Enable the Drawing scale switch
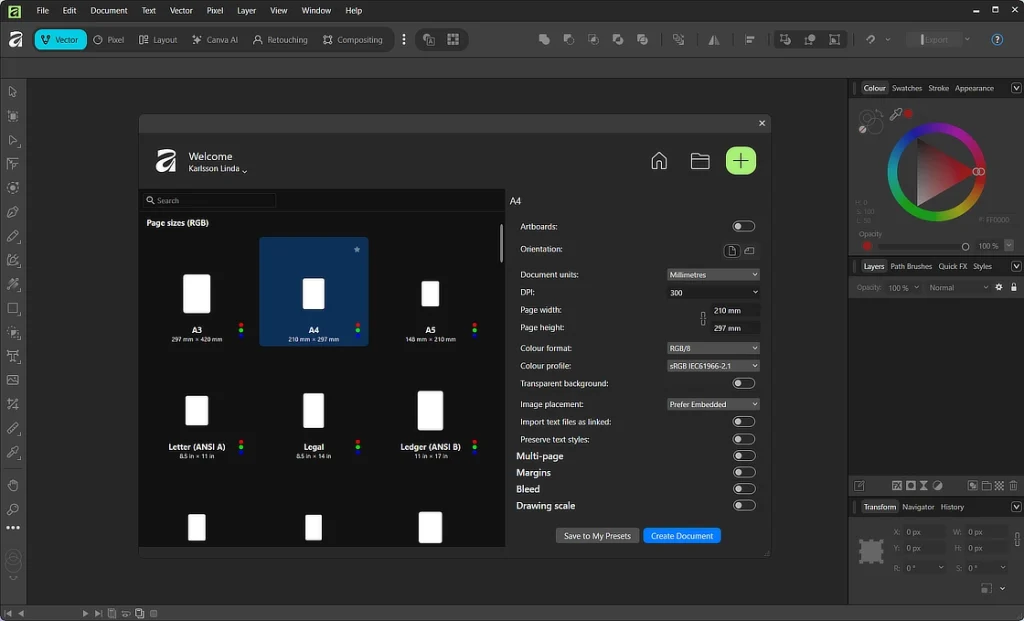The height and width of the screenshot is (621, 1024). (x=743, y=505)
